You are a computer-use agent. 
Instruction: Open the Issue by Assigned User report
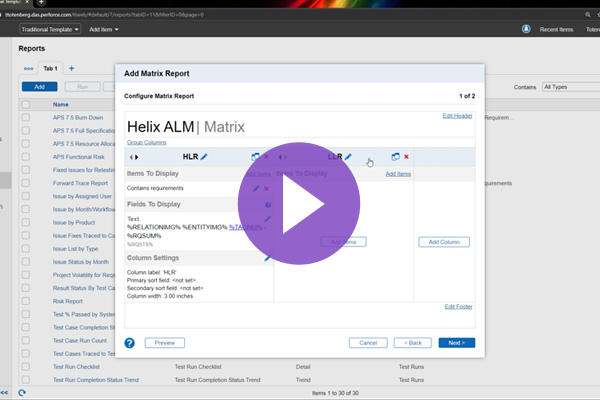(82, 196)
